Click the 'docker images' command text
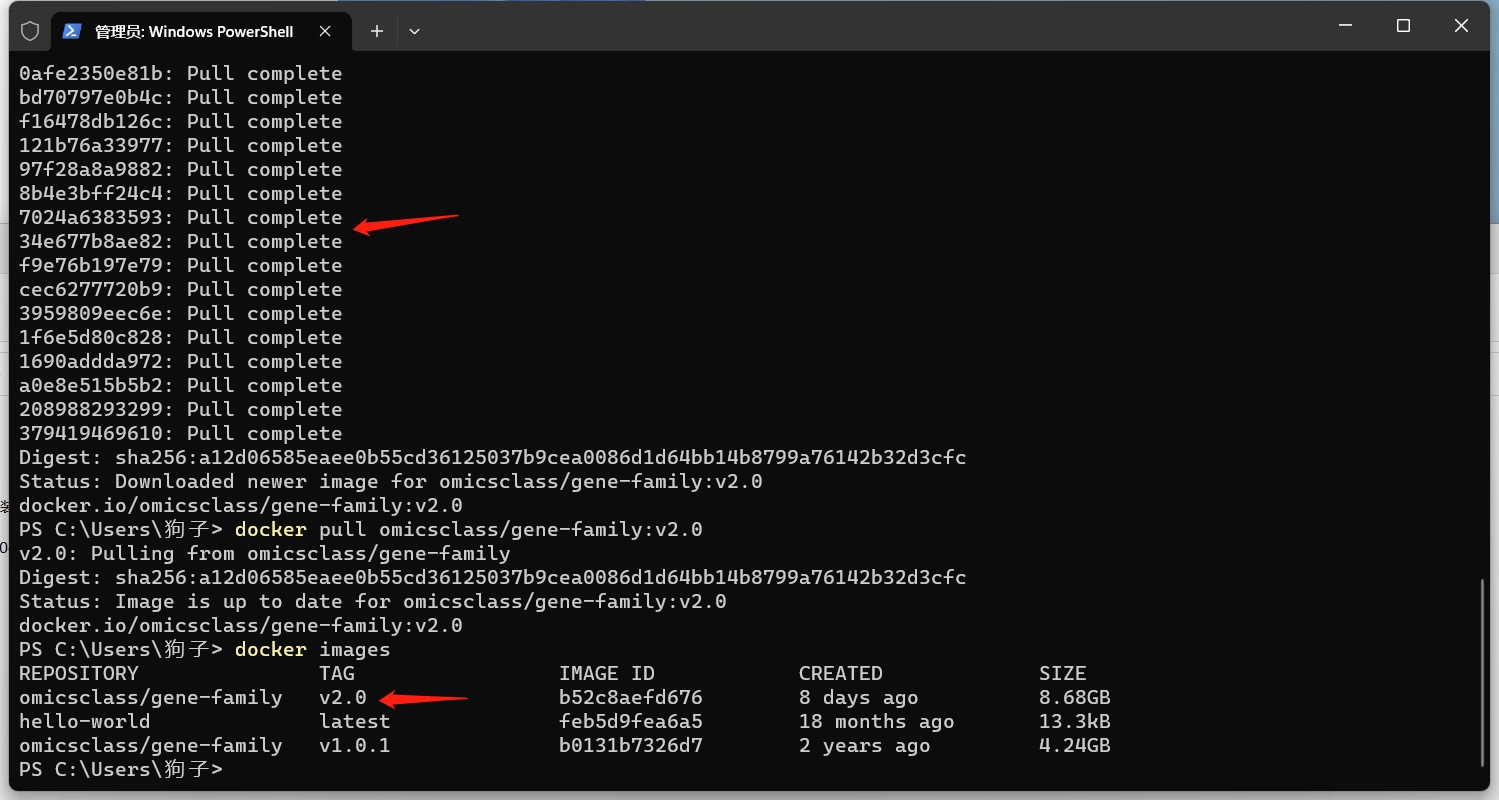Screen dimensions: 1499x800 [313, 650]
